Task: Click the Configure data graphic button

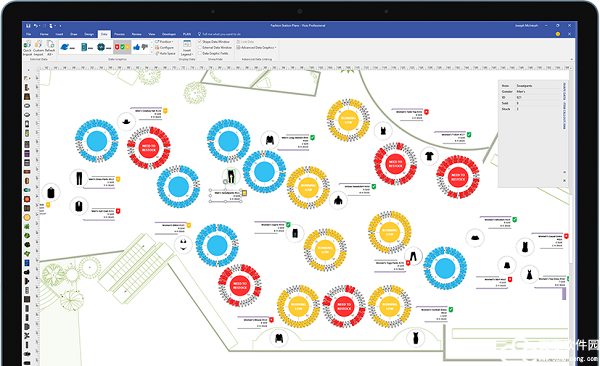Action: click(165, 47)
